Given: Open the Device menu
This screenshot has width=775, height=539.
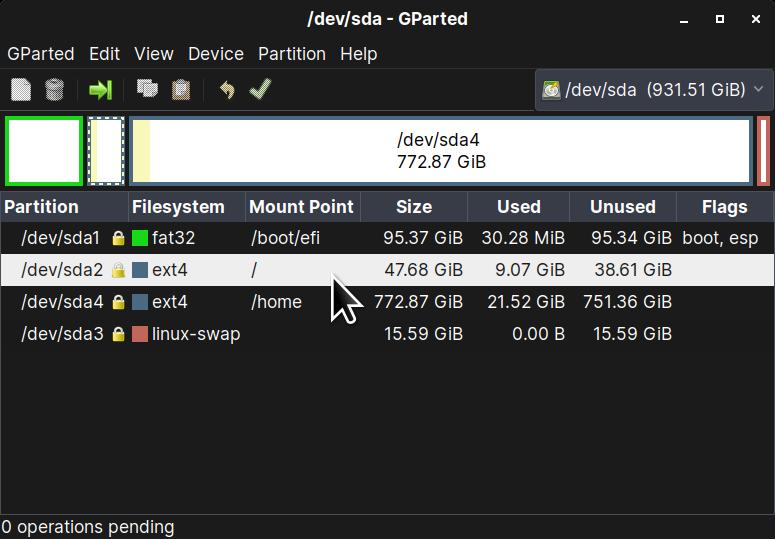Looking at the screenshot, I should (x=216, y=54).
